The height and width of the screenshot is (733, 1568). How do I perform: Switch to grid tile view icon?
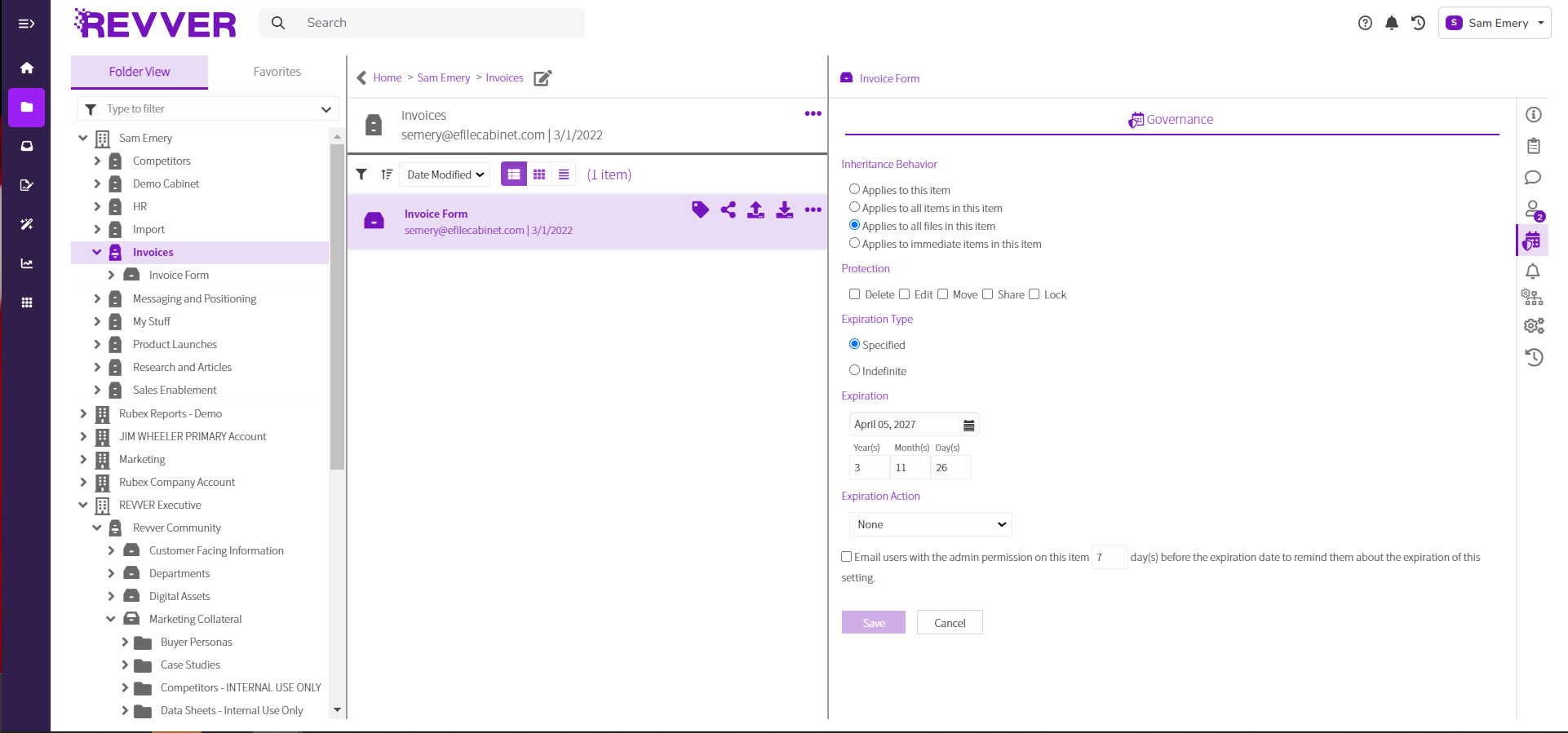click(539, 174)
